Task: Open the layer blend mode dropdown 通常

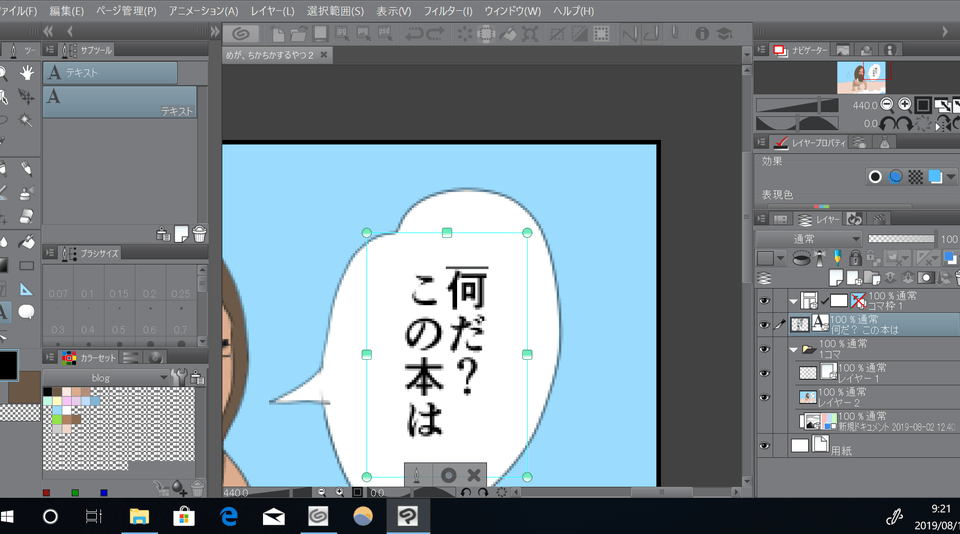Action: pyautogui.click(x=809, y=239)
